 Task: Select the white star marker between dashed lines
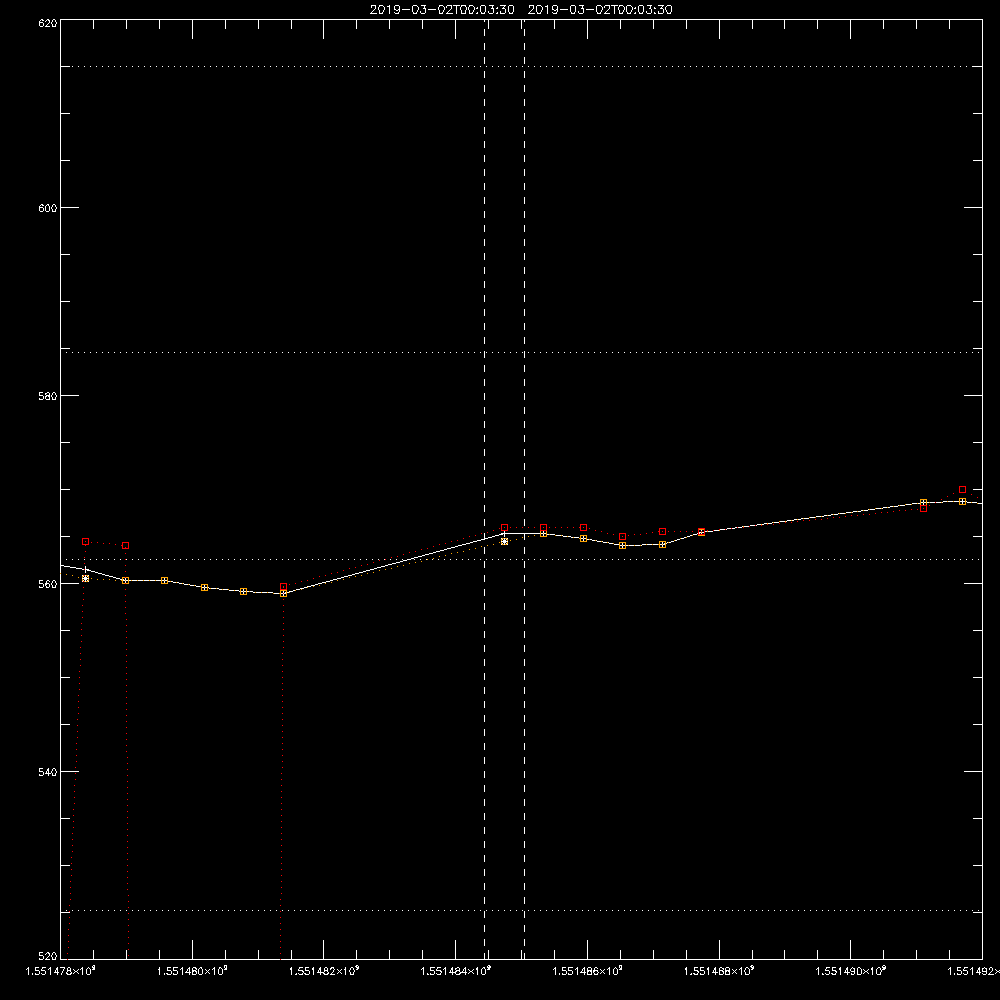pos(504,541)
